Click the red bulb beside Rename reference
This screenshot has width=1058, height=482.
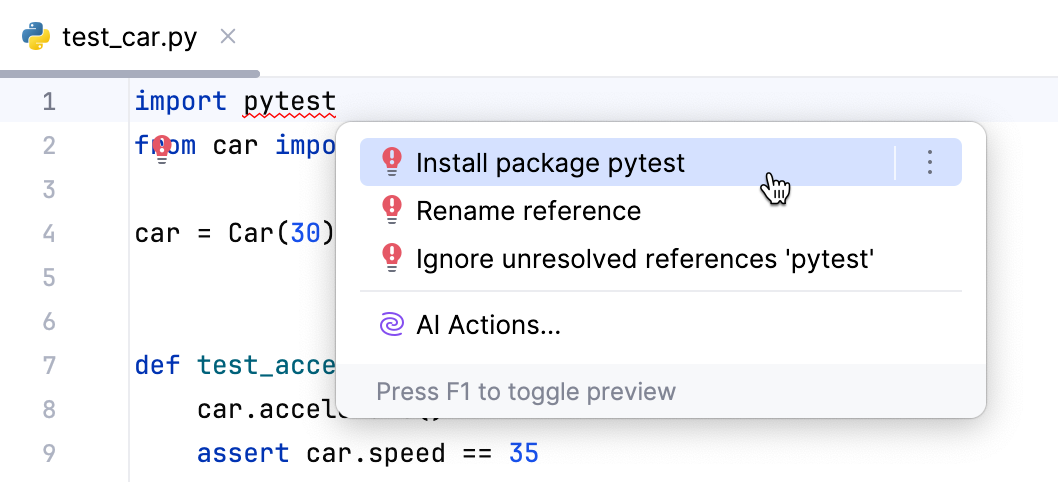(x=392, y=210)
